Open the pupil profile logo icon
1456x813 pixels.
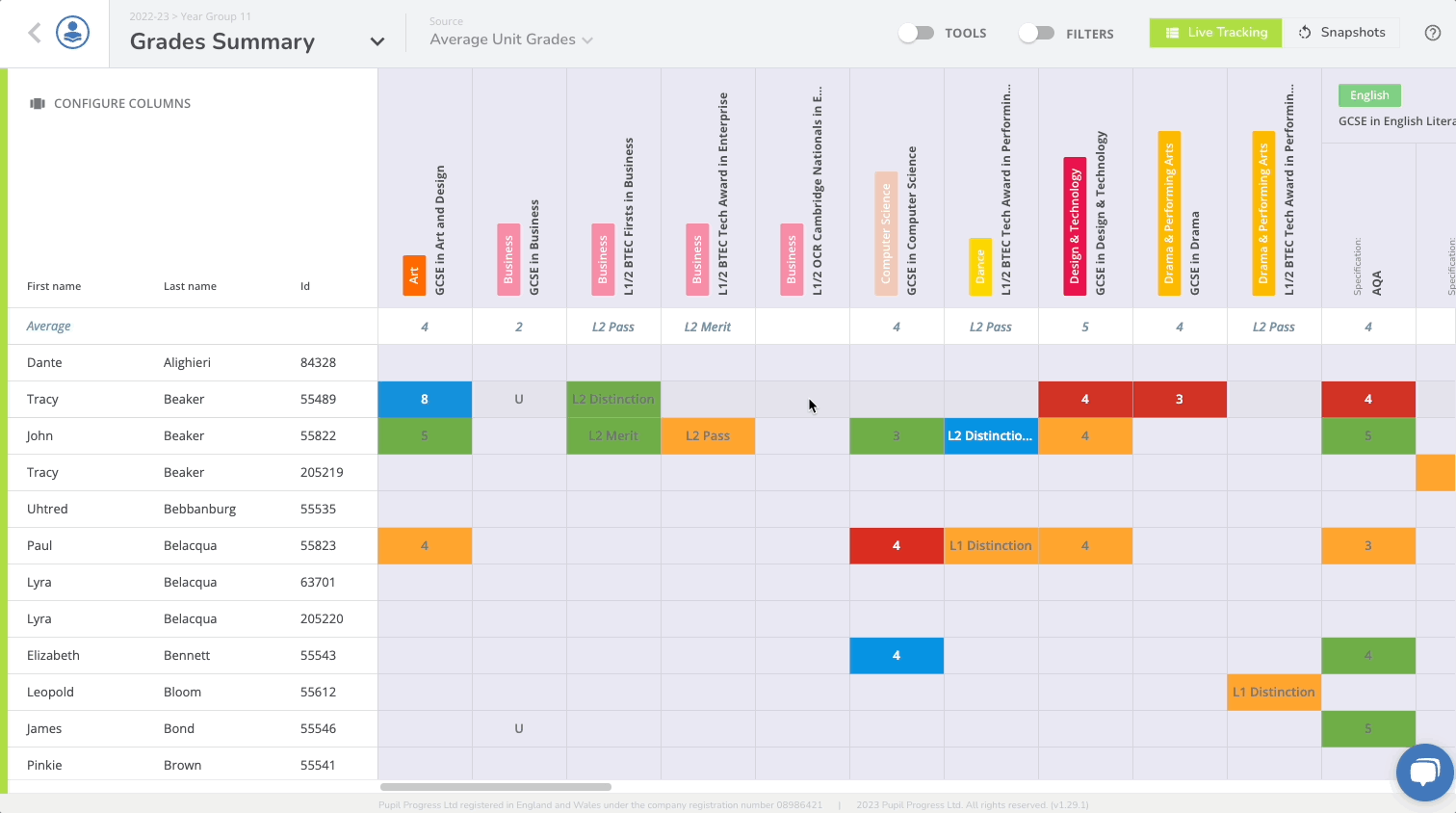click(x=72, y=33)
